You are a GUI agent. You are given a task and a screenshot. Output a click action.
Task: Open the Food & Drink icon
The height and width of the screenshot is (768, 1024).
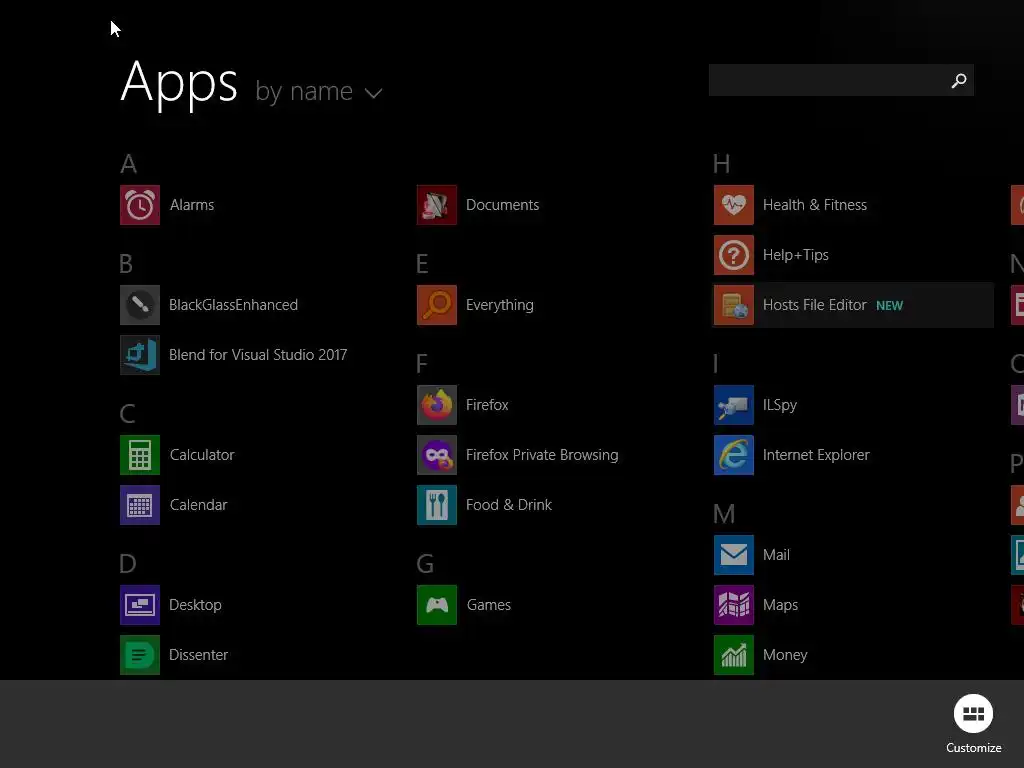click(x=437, y=505)
